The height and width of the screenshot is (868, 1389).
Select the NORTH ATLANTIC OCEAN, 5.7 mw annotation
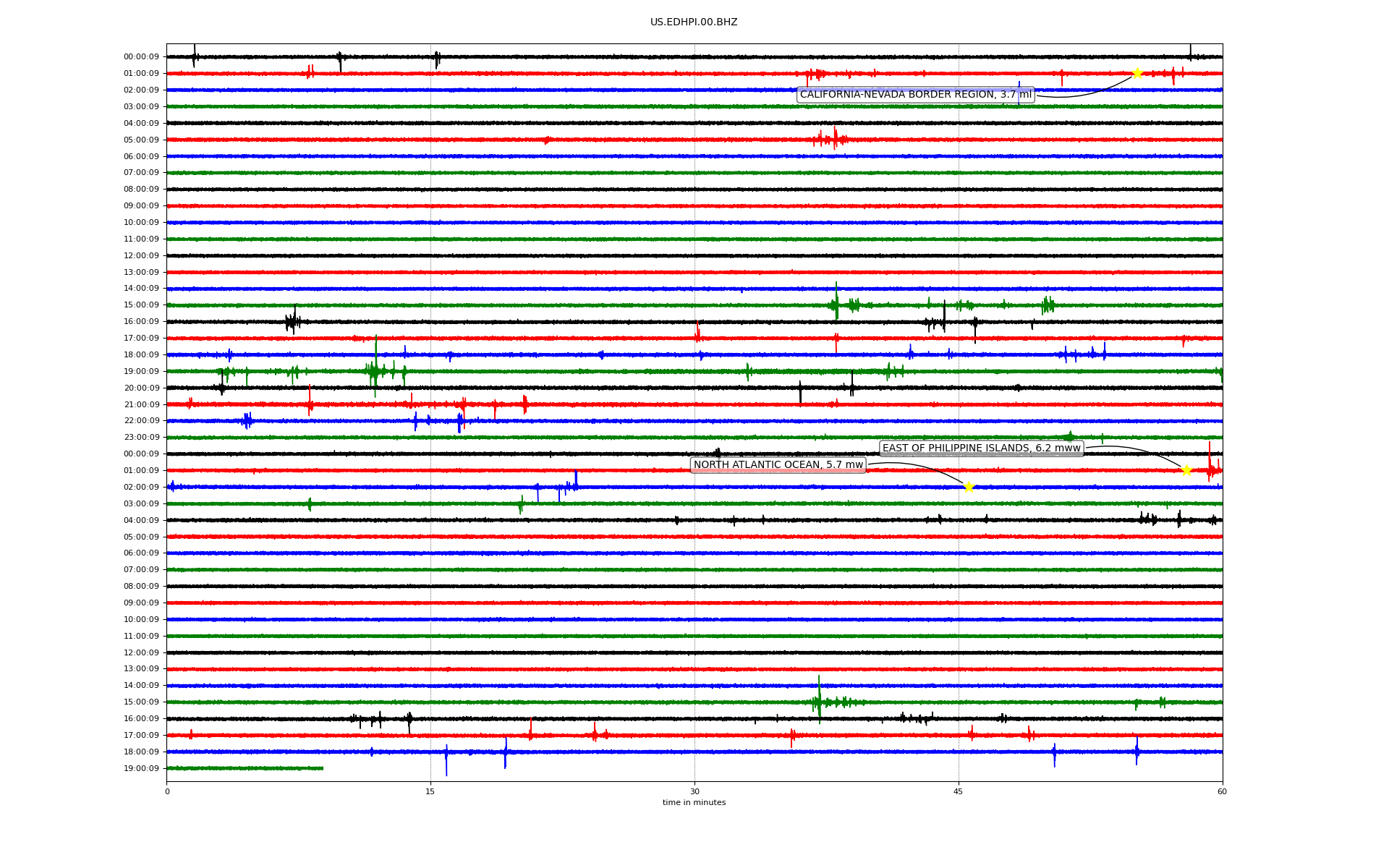pos(778,465)
